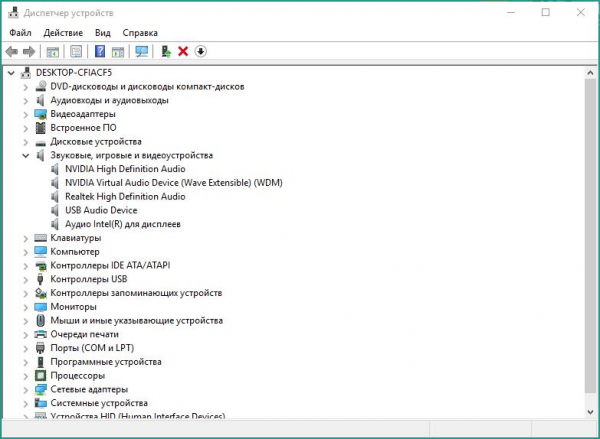The height and width of the screenshot is (439, 600).
Task: Click the Мыши mouse category icon
Action: (x=41, y=321)
